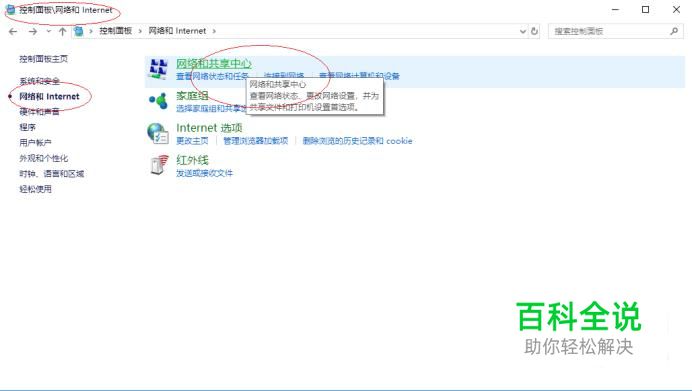Screen dimensions: 692x391
Task: Refresh the Control Panel view
Action: [534, 31]
